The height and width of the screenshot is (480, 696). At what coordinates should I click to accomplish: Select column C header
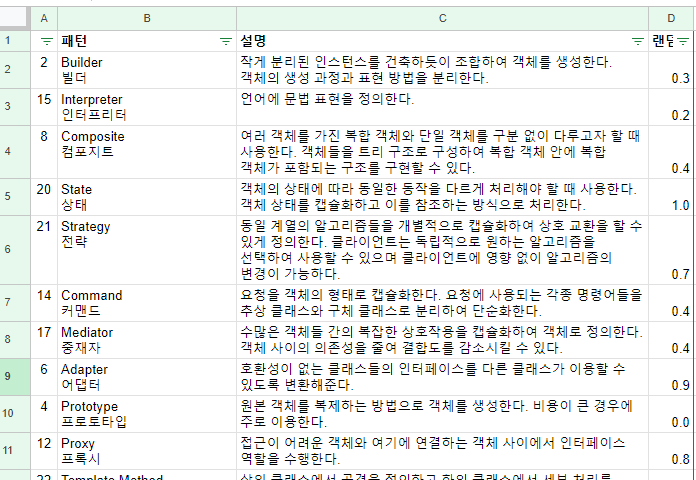443,18
